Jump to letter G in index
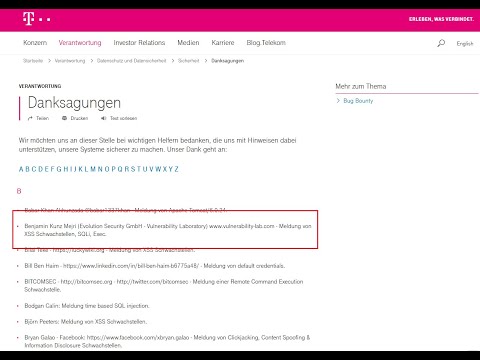480x360 pixels. point(59,169)
